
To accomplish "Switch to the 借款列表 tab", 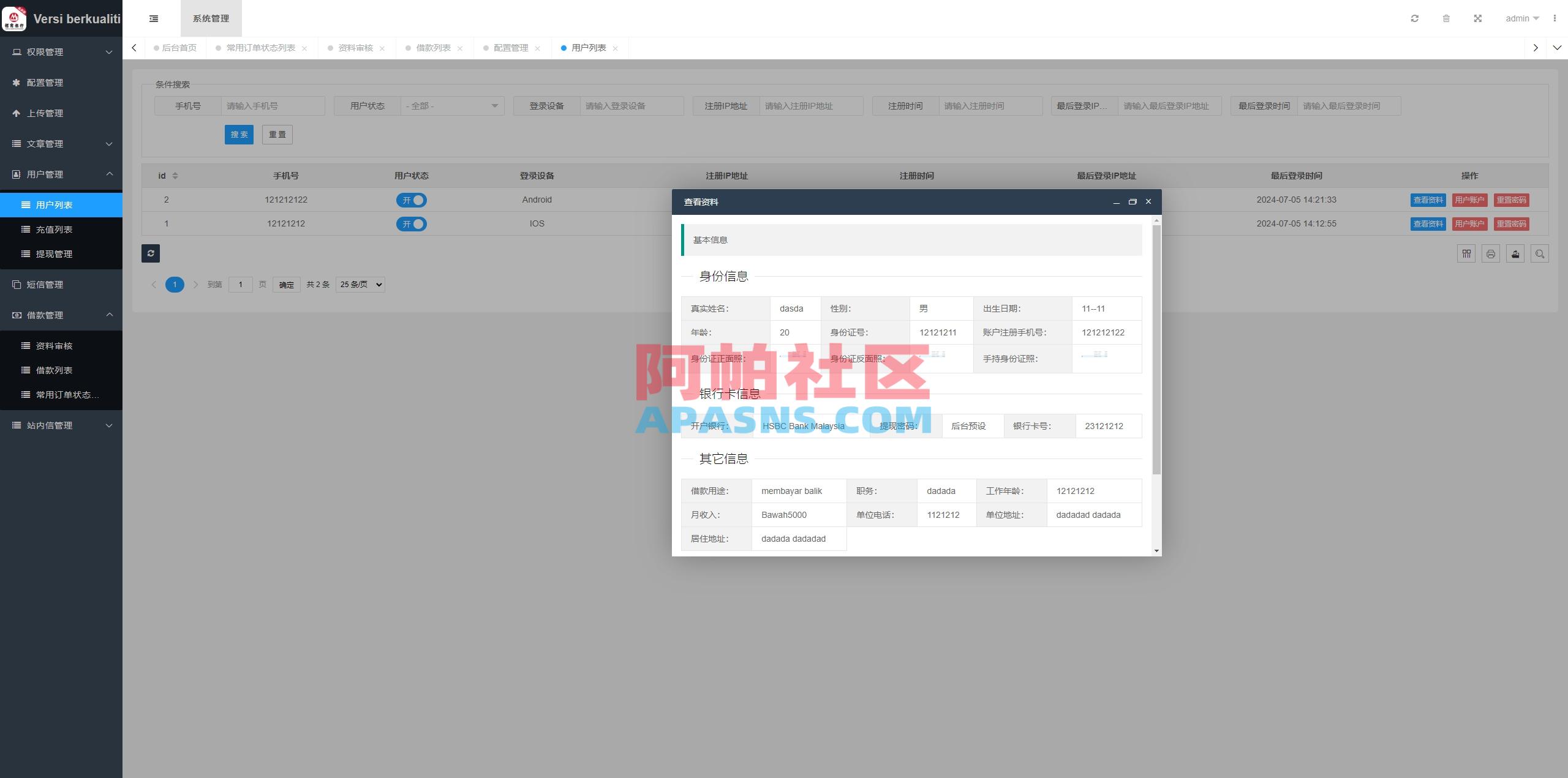I will 434,47.
